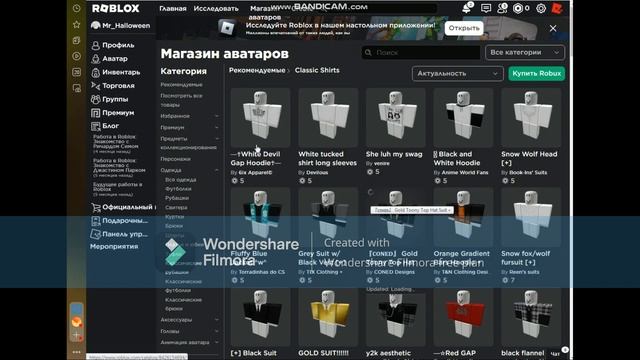
Task: Click 'Classic Shirts' breadcrumb
Action: point(317,70)
